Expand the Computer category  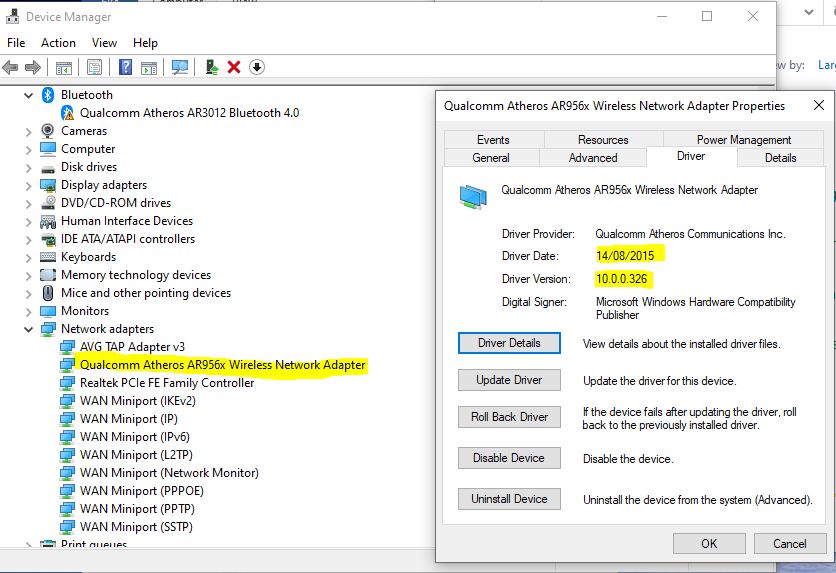tap(28, 150)
